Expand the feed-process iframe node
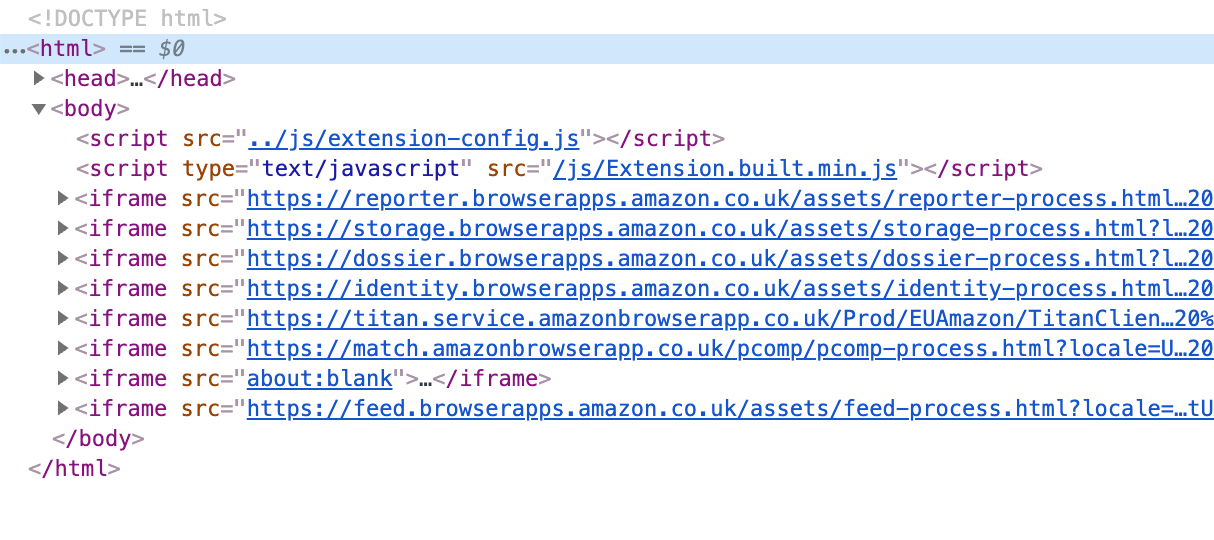This screenshot has width=1214, height=540. click(x=64, y=409)
